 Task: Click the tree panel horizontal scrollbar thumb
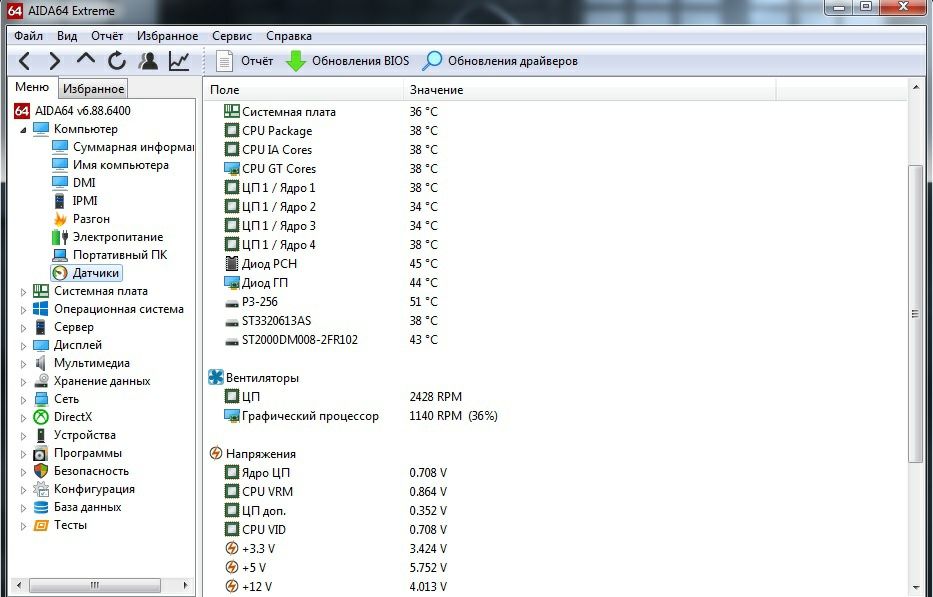[95, 585]
